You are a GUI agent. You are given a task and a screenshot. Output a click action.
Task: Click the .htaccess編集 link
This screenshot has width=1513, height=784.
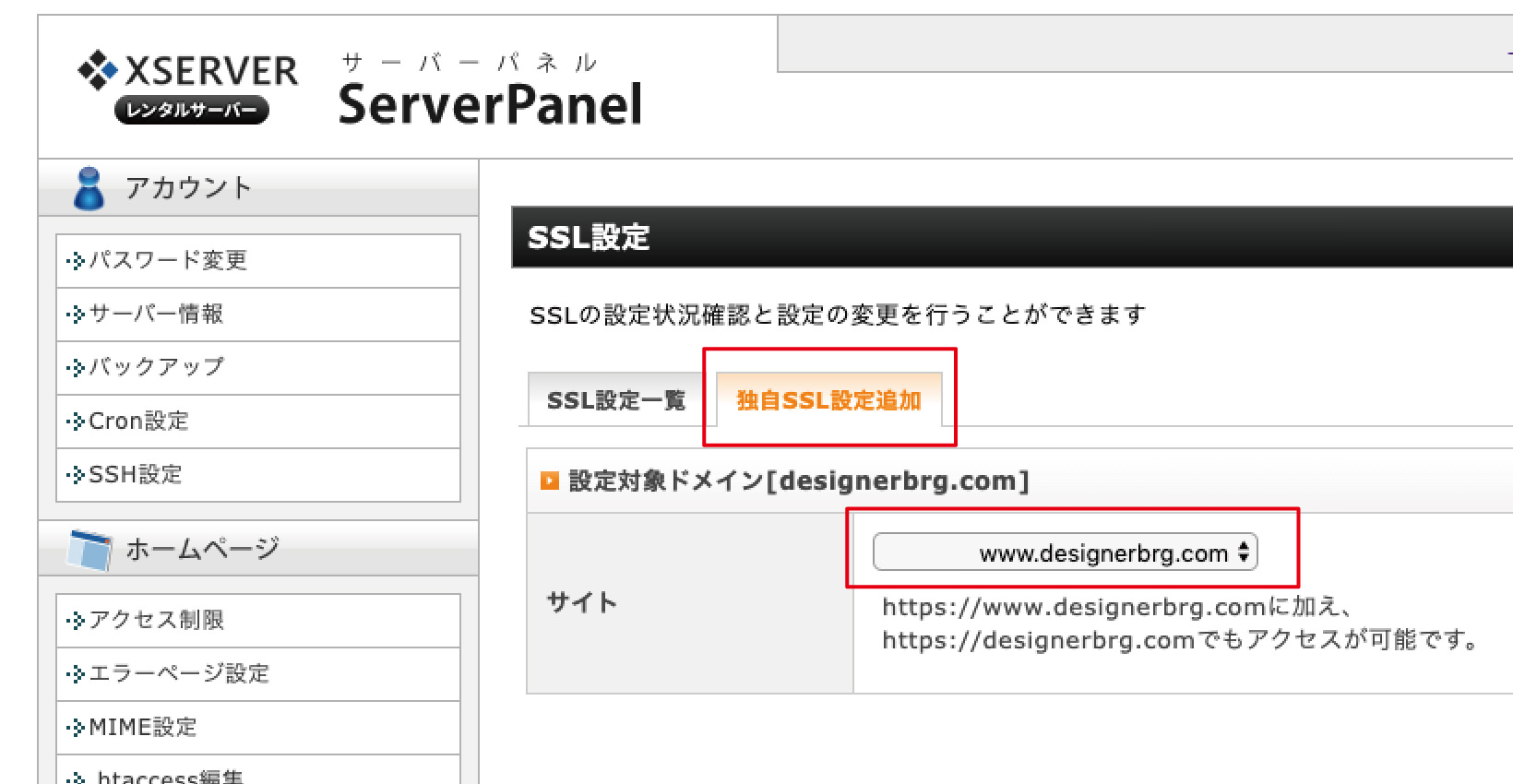[170, 777]
